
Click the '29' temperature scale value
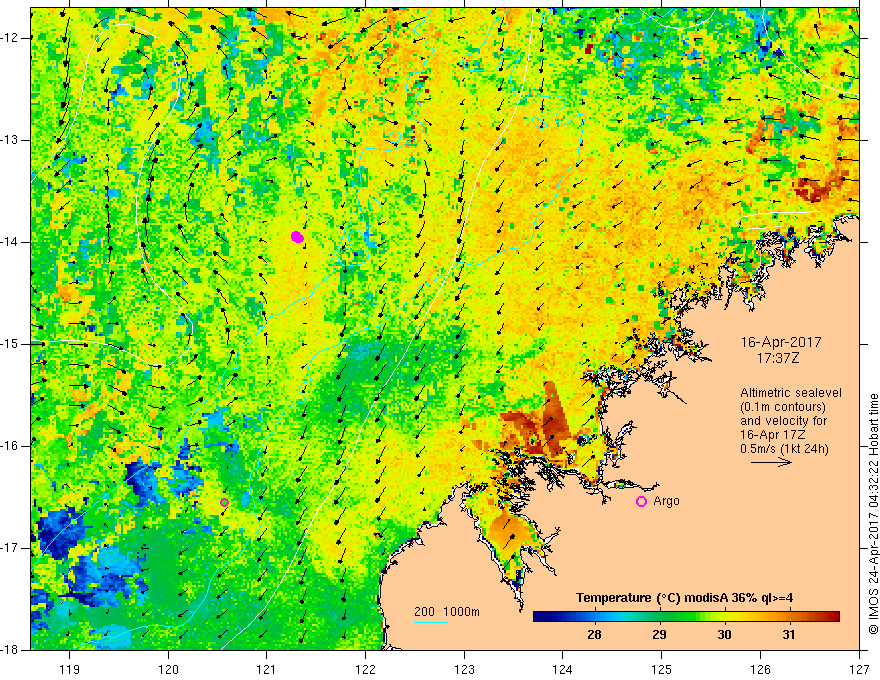tap(659, 634)
